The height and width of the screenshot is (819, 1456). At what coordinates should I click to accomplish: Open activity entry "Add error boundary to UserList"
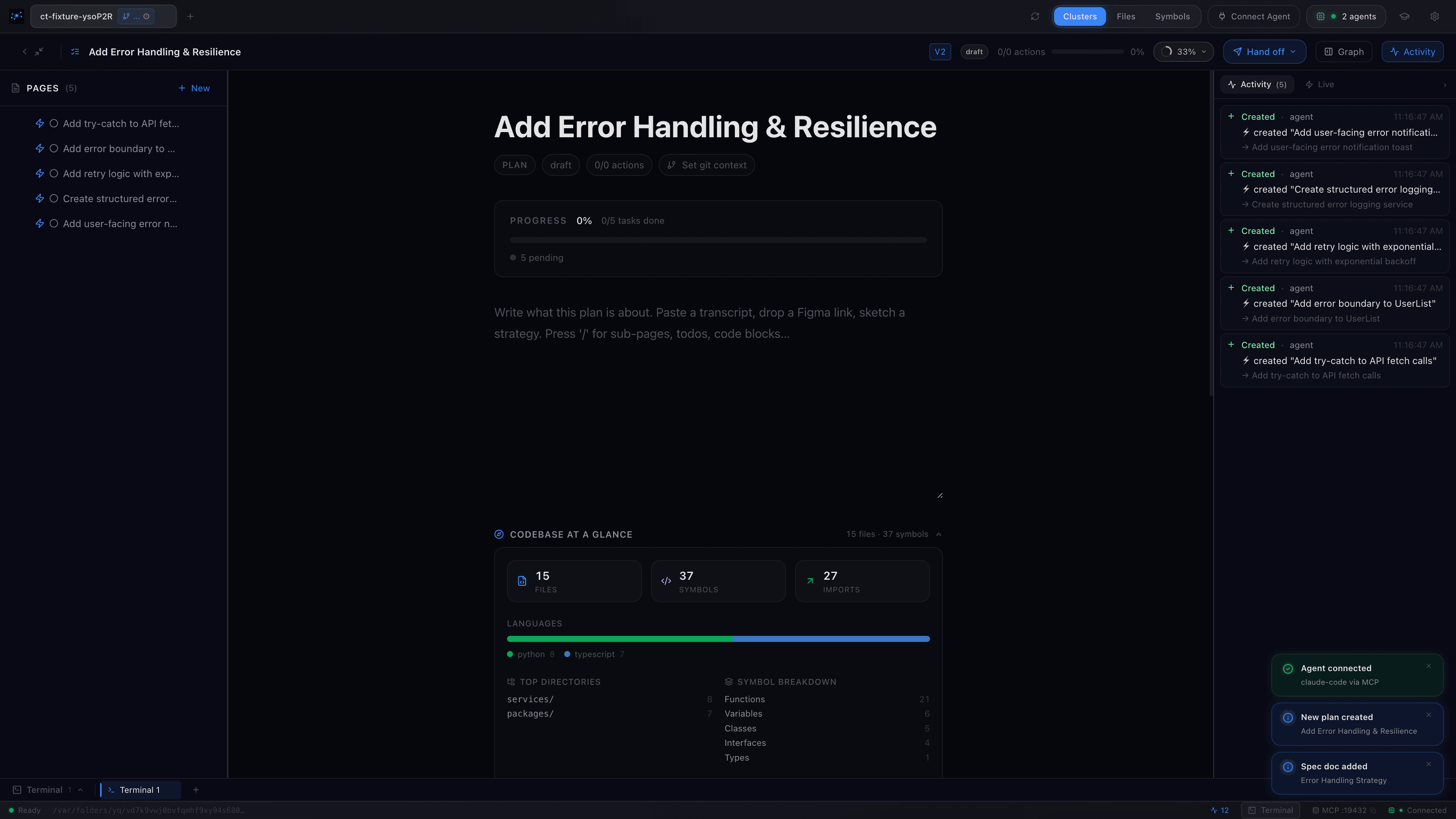[x=1335, y=303]
